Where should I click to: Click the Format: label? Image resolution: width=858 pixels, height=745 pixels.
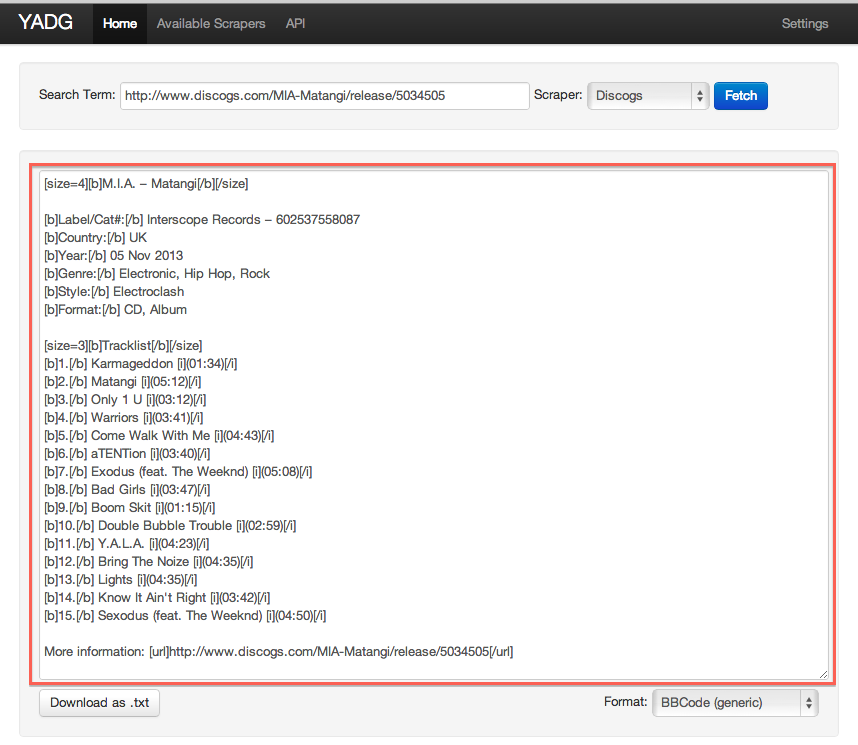coord(625,702)
